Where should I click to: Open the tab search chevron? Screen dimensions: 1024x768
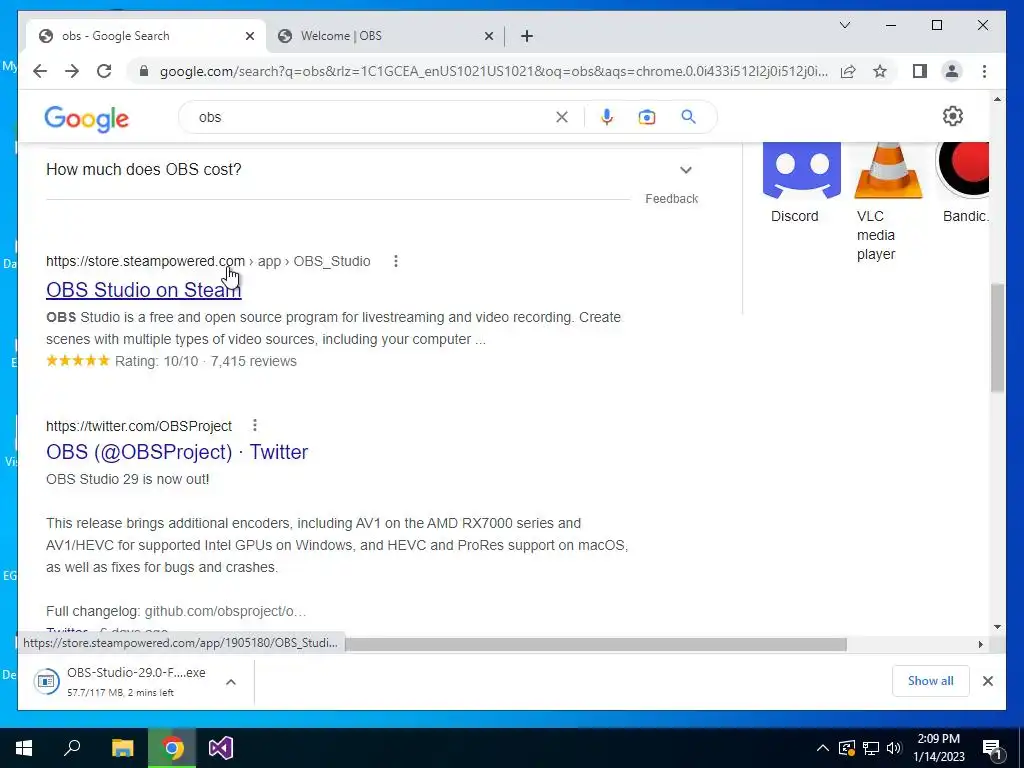click(x=844, y=25)
